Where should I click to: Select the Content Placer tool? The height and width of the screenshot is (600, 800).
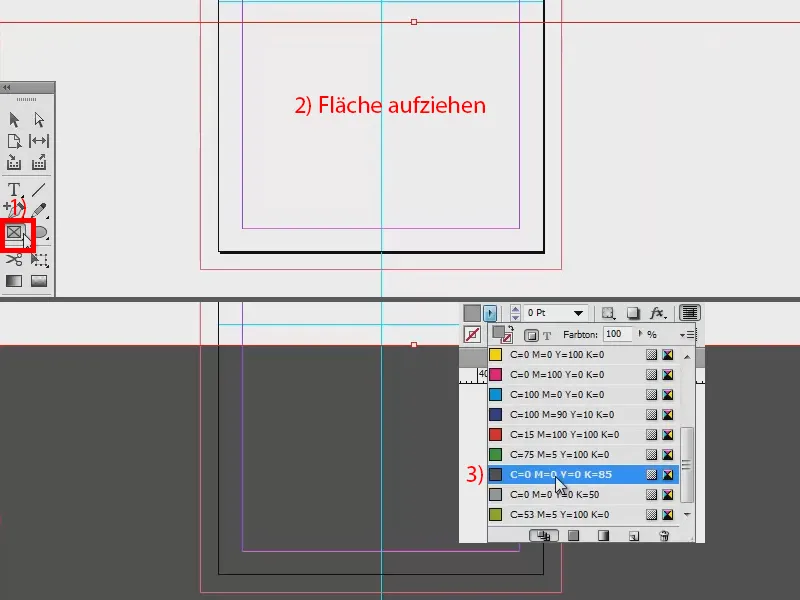pyautogui.click(x=39, y=163)
